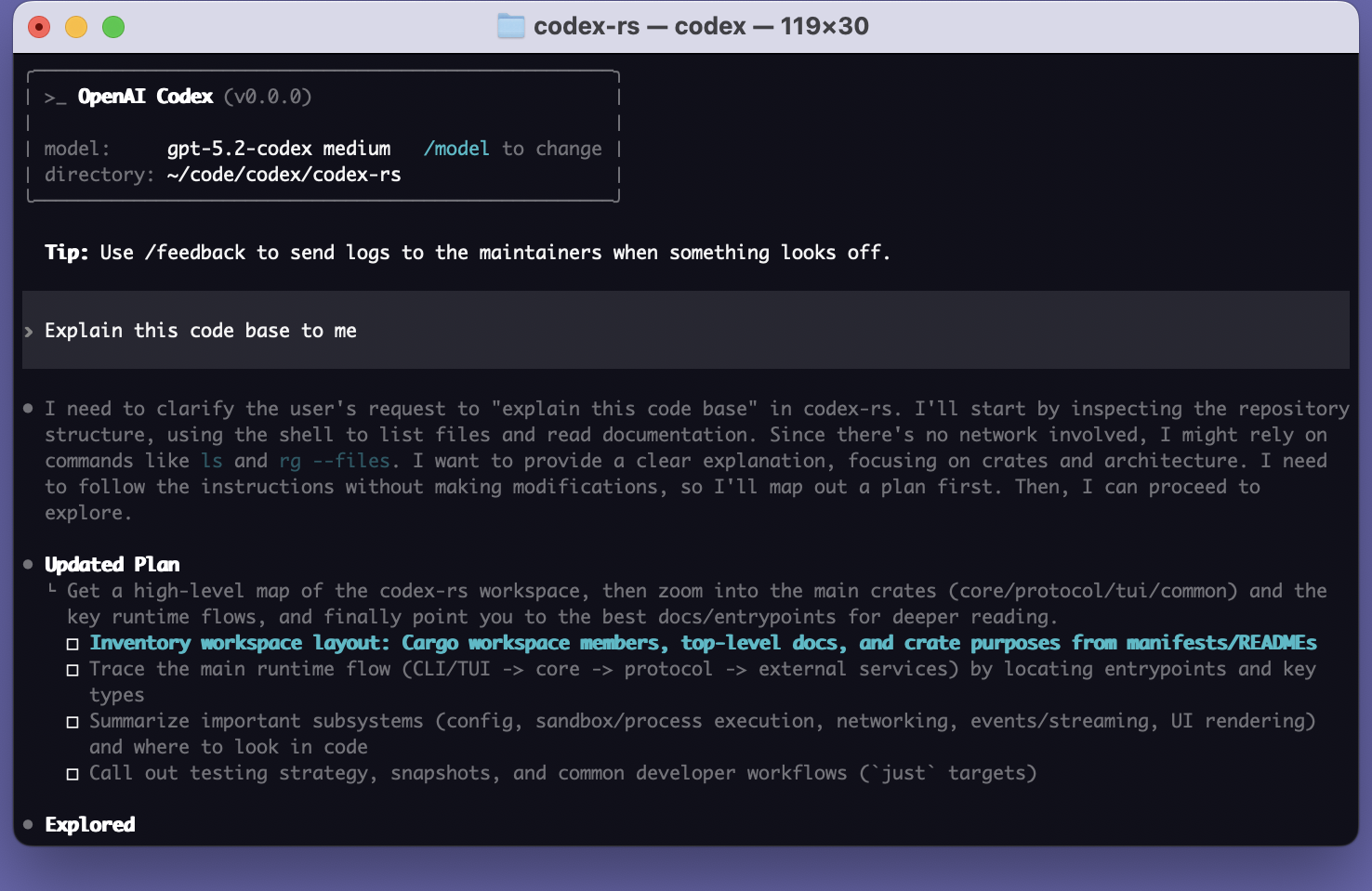1372x891 pixels.
Task: Click the highlighted 'rg --files' command
Action: click(x=335, y=461)
